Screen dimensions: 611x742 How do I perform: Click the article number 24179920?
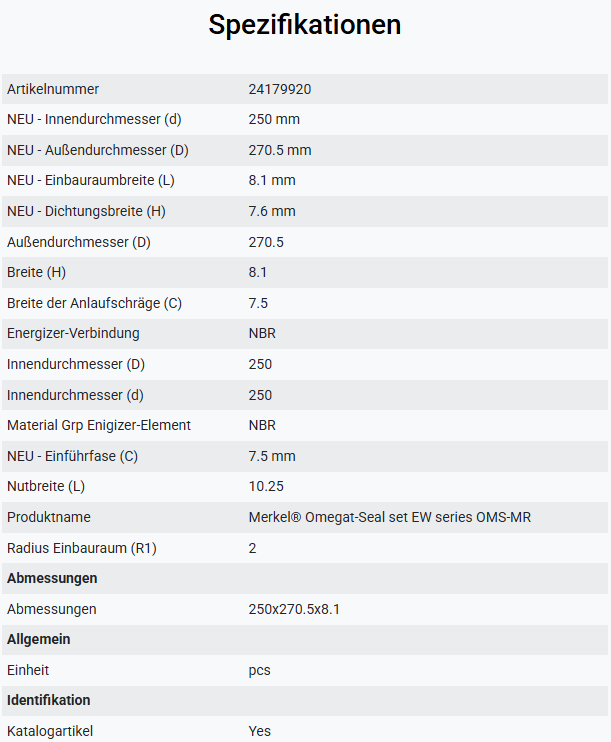tap(280, 89)
